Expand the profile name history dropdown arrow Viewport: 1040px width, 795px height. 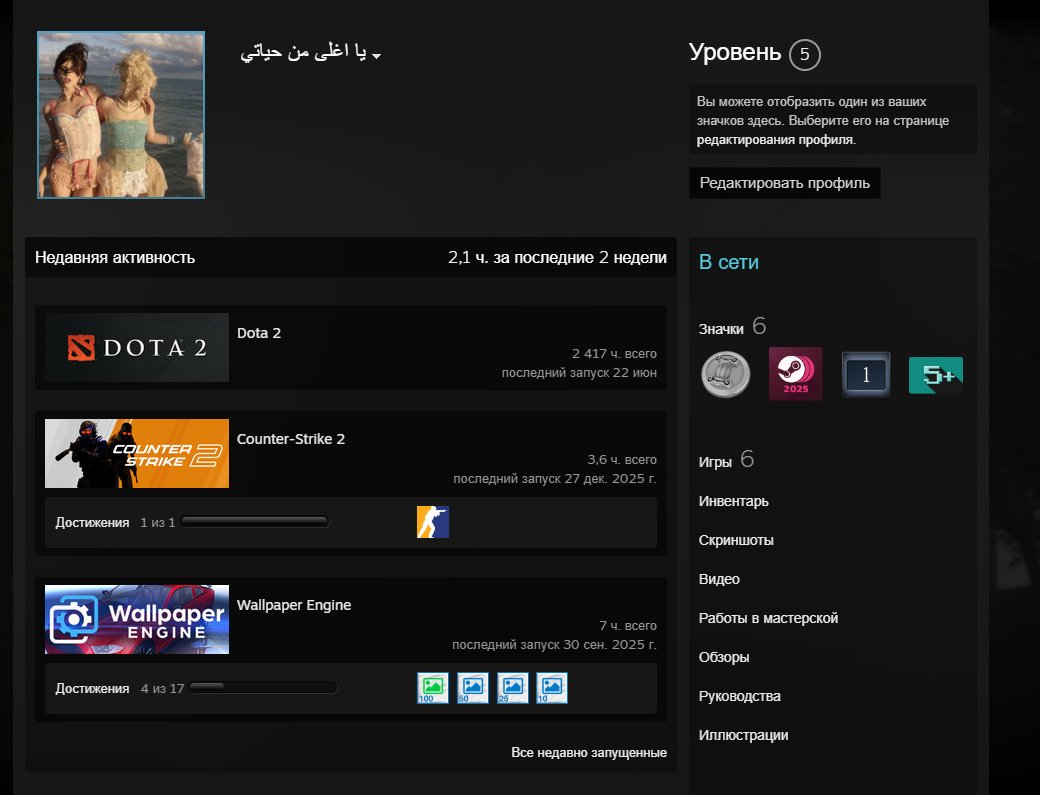377,56
